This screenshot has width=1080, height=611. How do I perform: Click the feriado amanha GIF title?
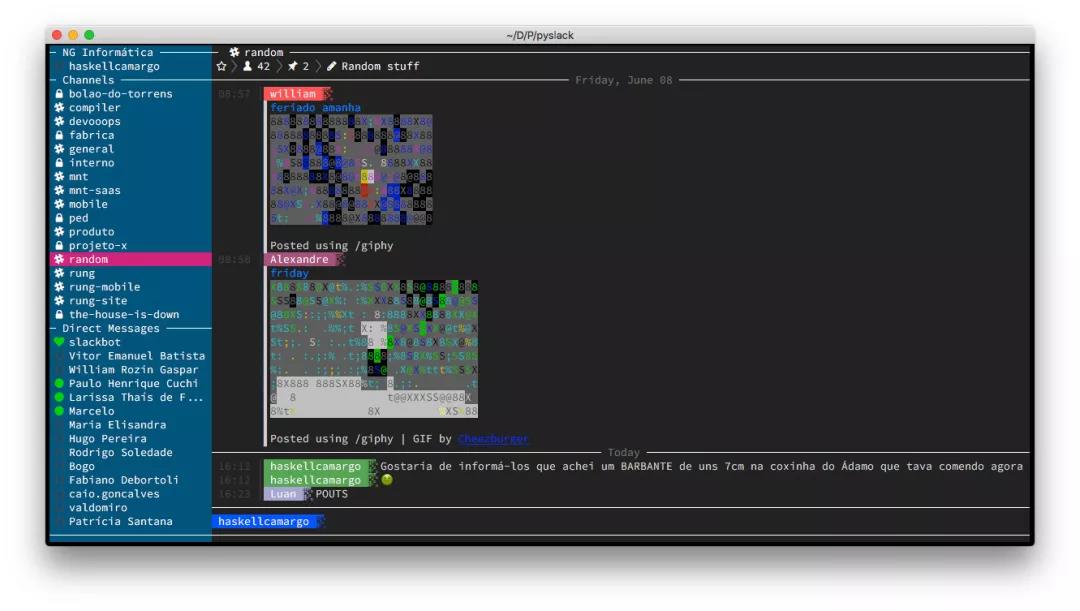tap(315, 107)
